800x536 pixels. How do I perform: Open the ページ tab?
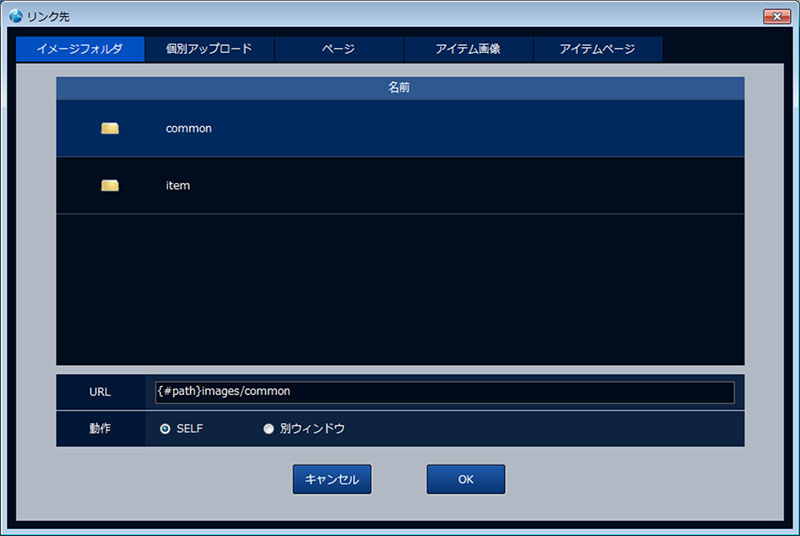(x=339, y=49)
